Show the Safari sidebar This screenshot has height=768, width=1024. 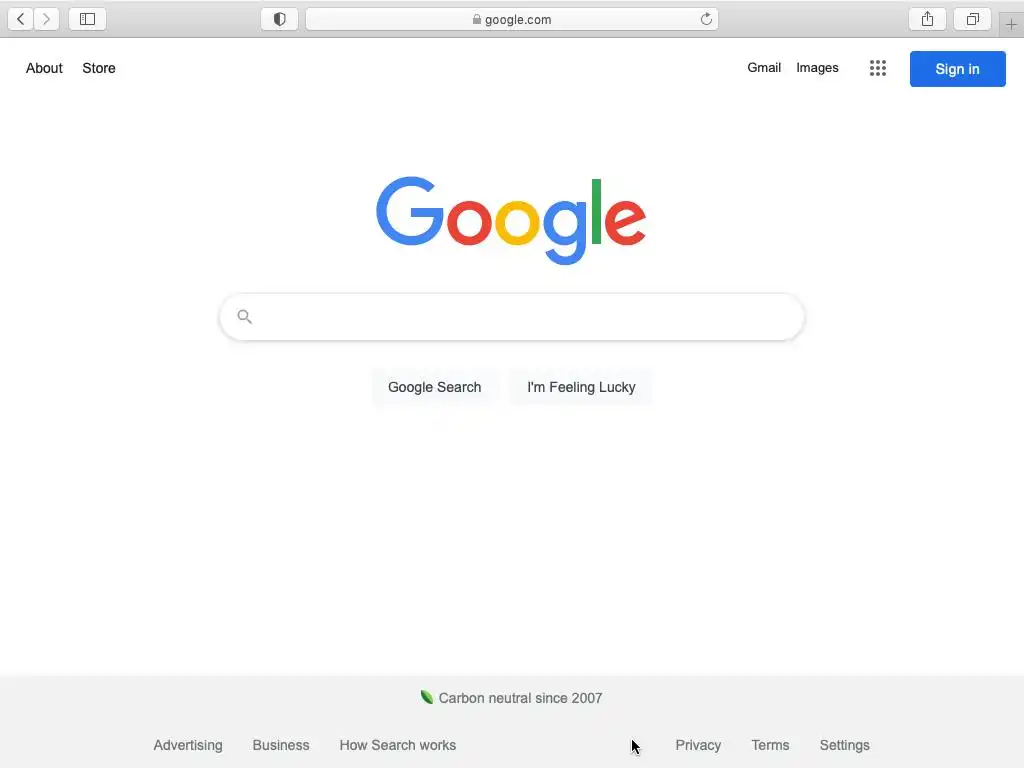pos(88,19)
